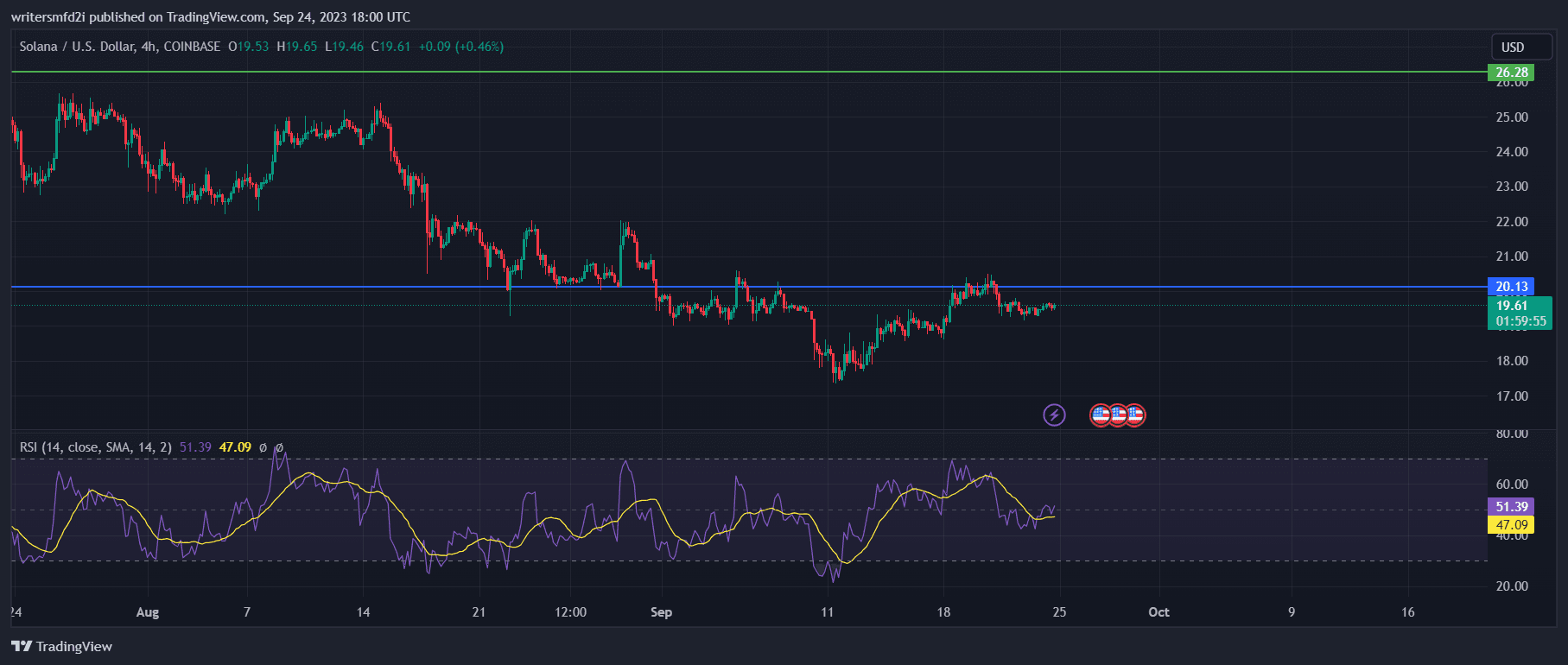Open the USD currency selector

(x=1513, y=47)
